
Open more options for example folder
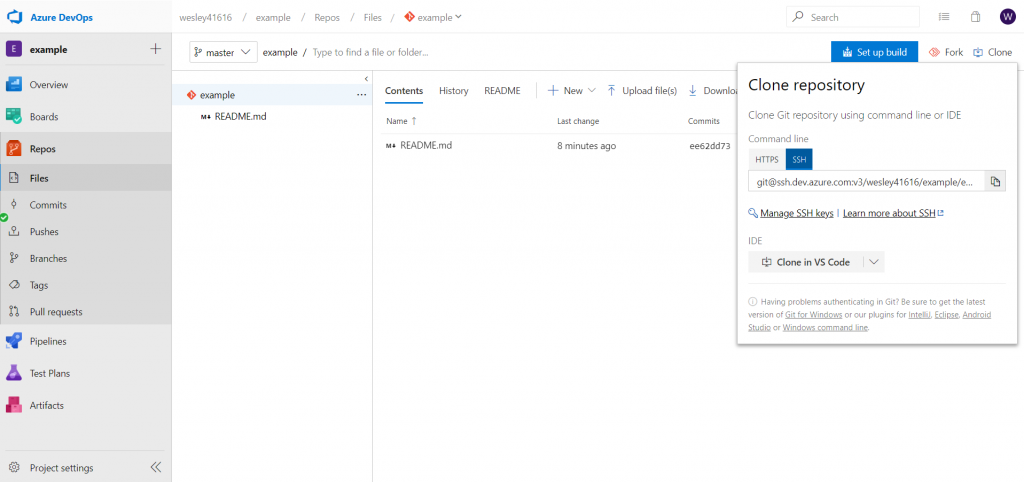(x=361, y=95)
